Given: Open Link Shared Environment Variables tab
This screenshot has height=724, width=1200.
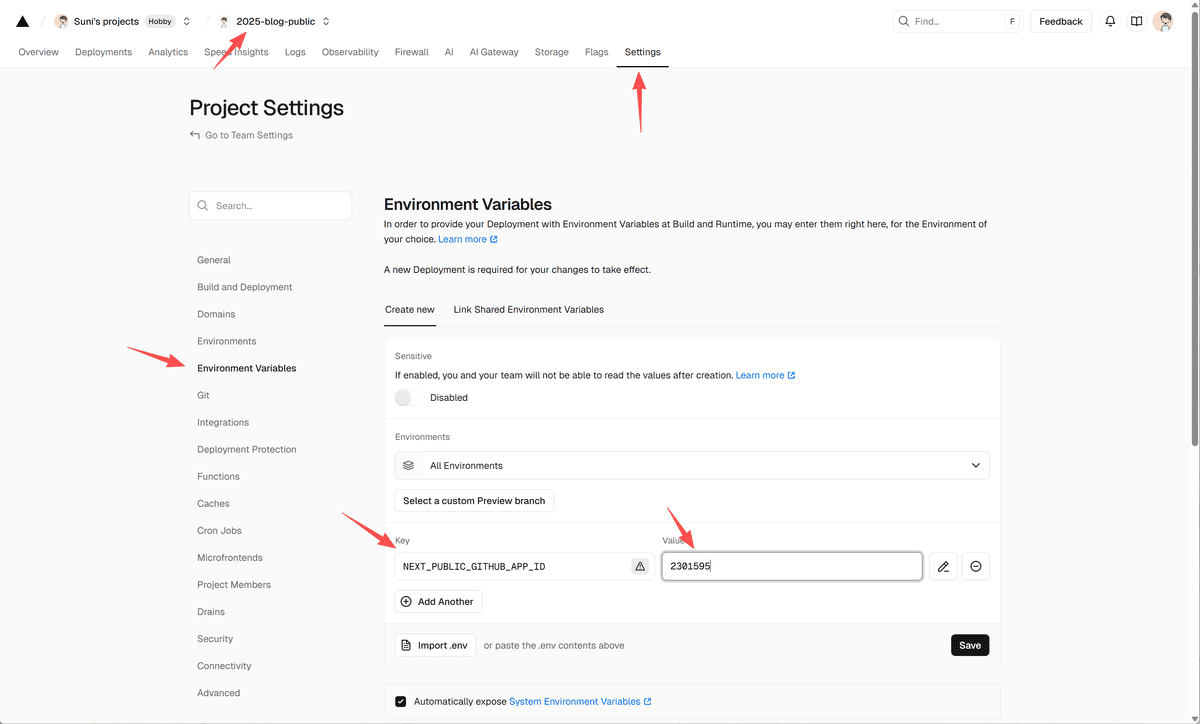Looking at the screenshot, I should [x=528, y=310].
